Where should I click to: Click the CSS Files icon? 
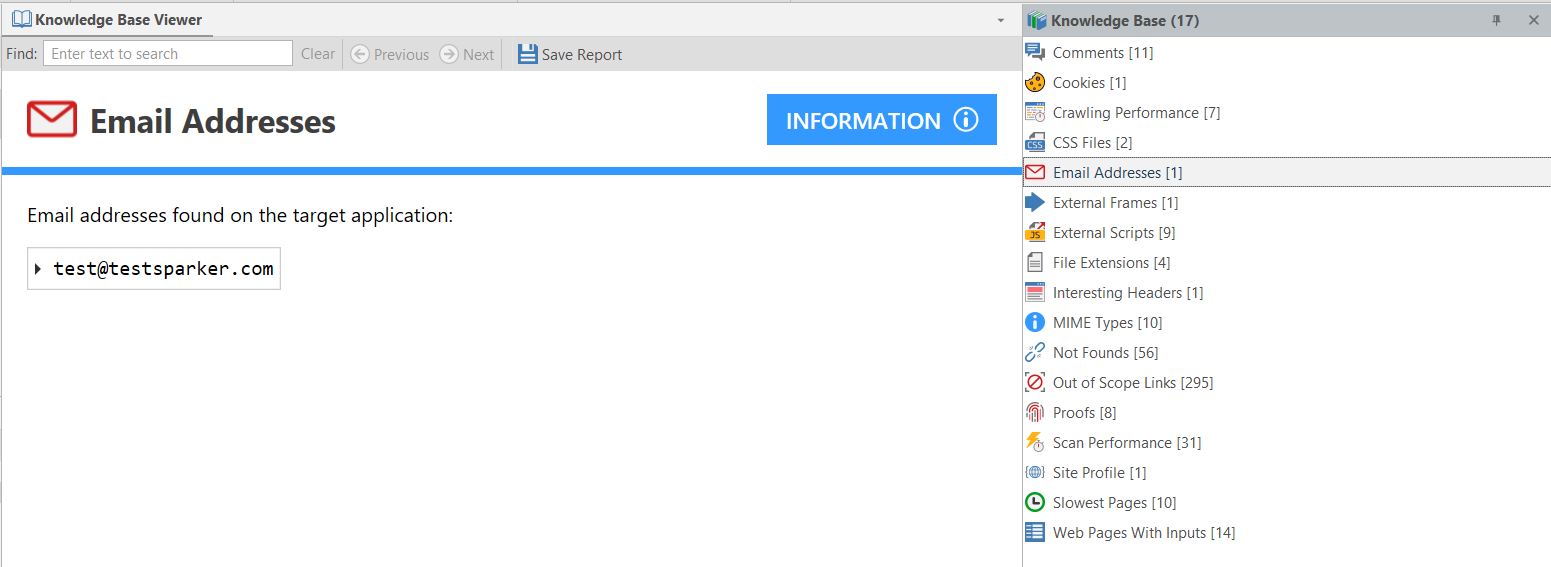click(x=1035, y=143)
